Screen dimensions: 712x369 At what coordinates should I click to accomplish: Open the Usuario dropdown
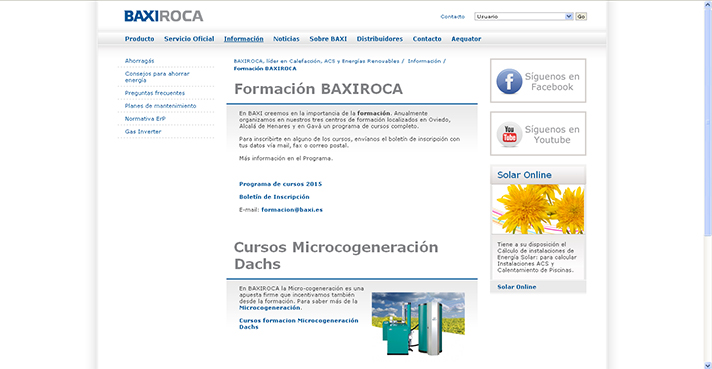coord(524,16)
